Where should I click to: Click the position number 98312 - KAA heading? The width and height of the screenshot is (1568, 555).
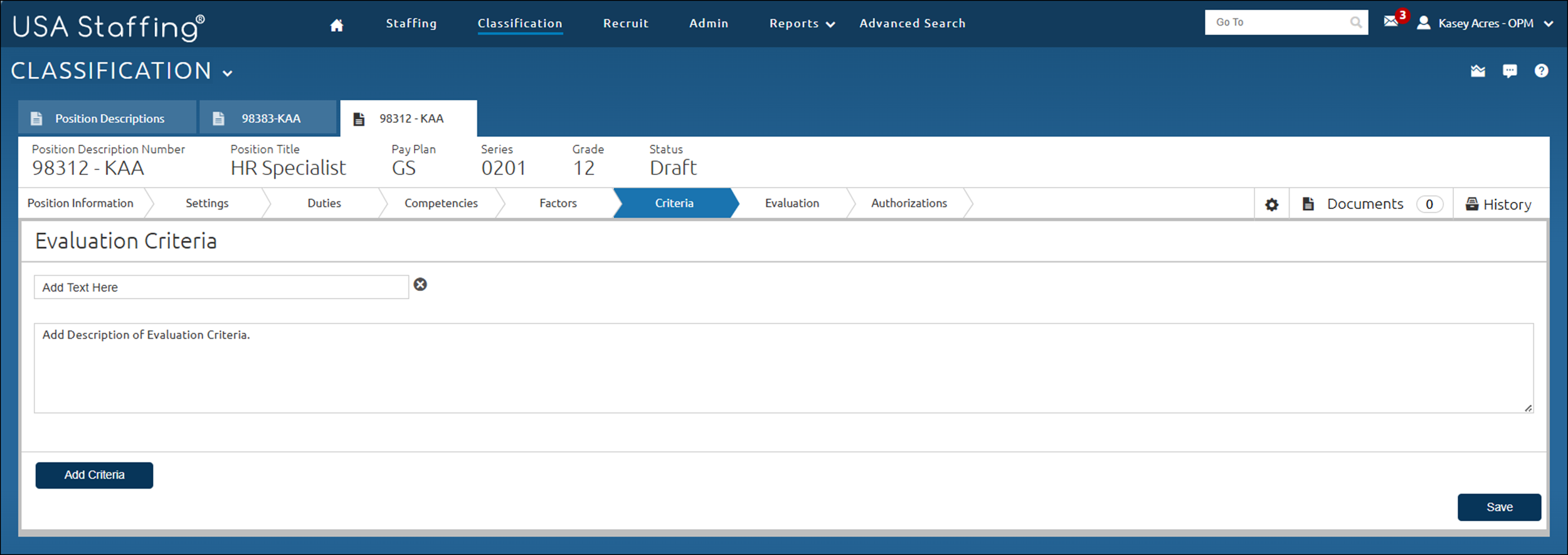[x=88, y=168]
